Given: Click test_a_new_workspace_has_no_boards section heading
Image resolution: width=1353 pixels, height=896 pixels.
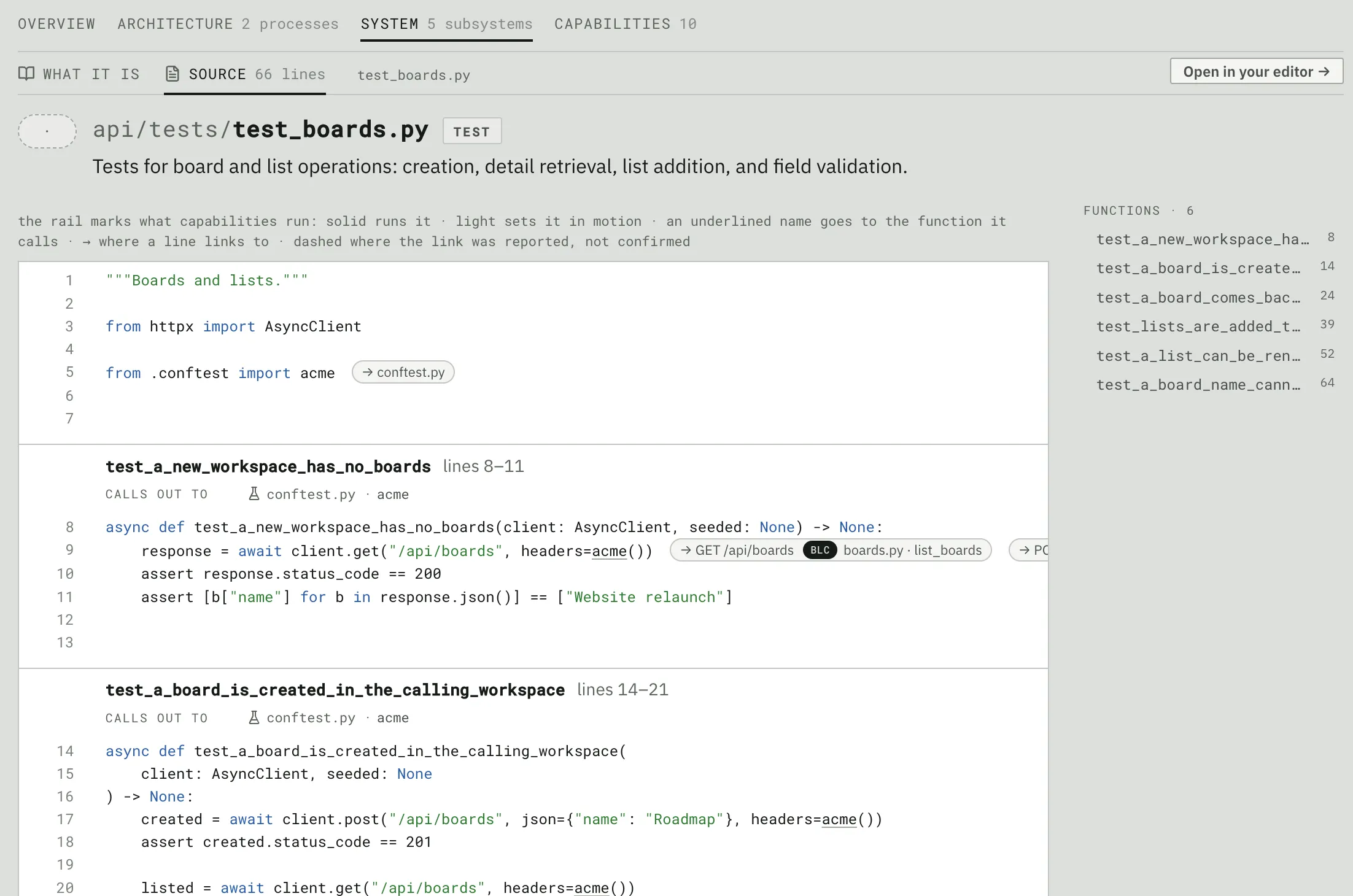Looking at the screenshot, I should pos(268,466).
